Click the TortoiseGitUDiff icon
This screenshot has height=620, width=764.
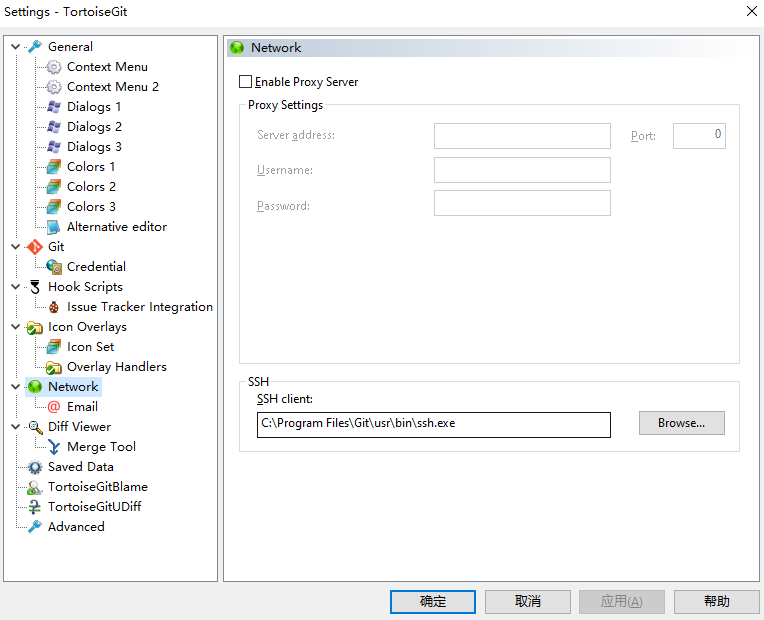pyautogui.click(x=35, y=507)
